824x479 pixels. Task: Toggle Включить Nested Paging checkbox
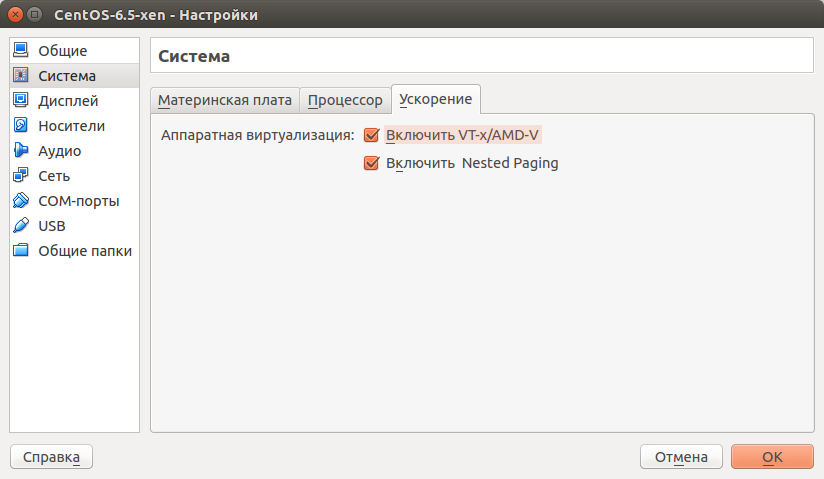(372, 163)
